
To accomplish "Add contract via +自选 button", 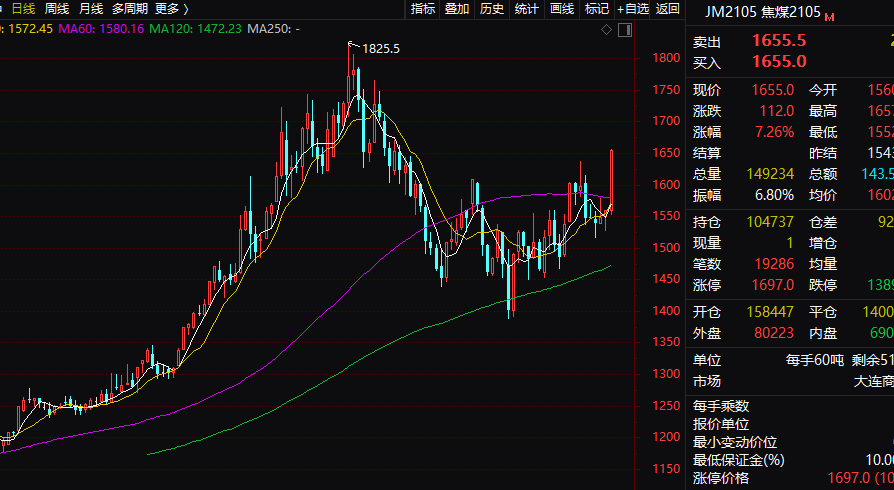I will [633, 9].
